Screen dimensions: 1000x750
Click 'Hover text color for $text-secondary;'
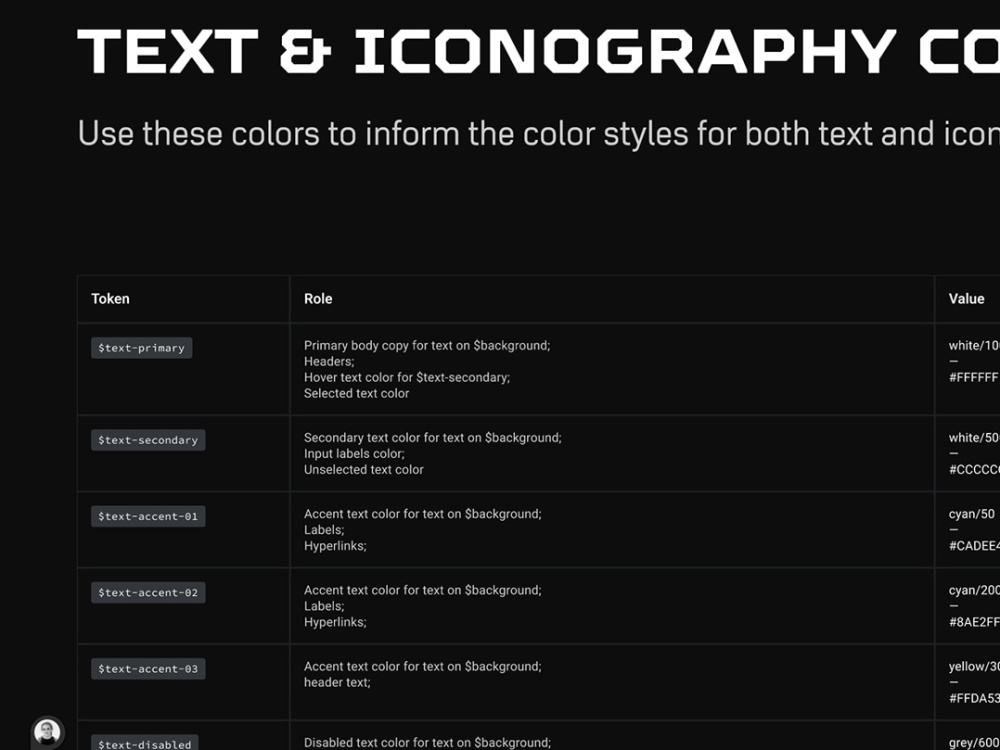pyautogui.click(x=407, y=377)
